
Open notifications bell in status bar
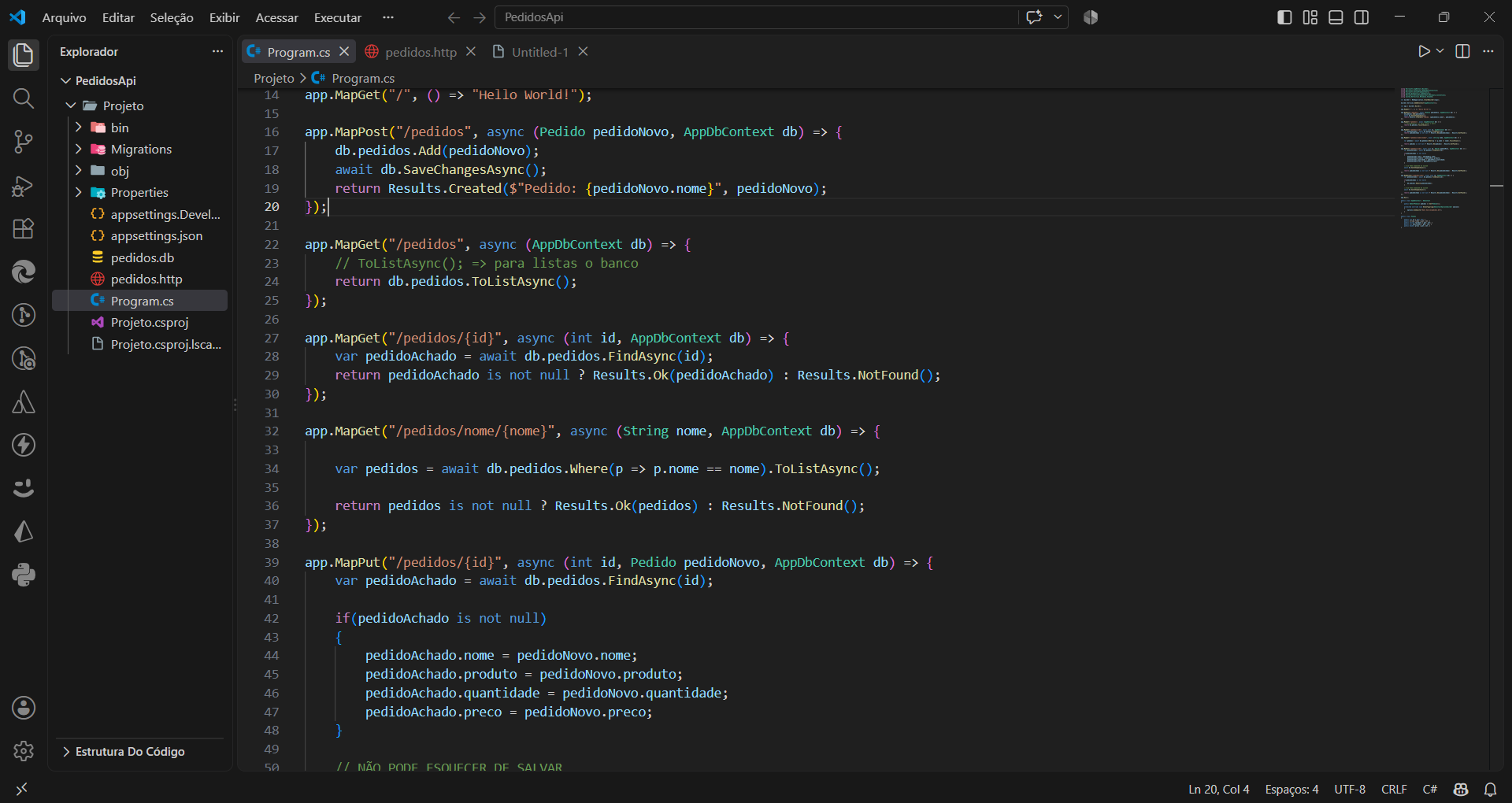click(1490, 789)
